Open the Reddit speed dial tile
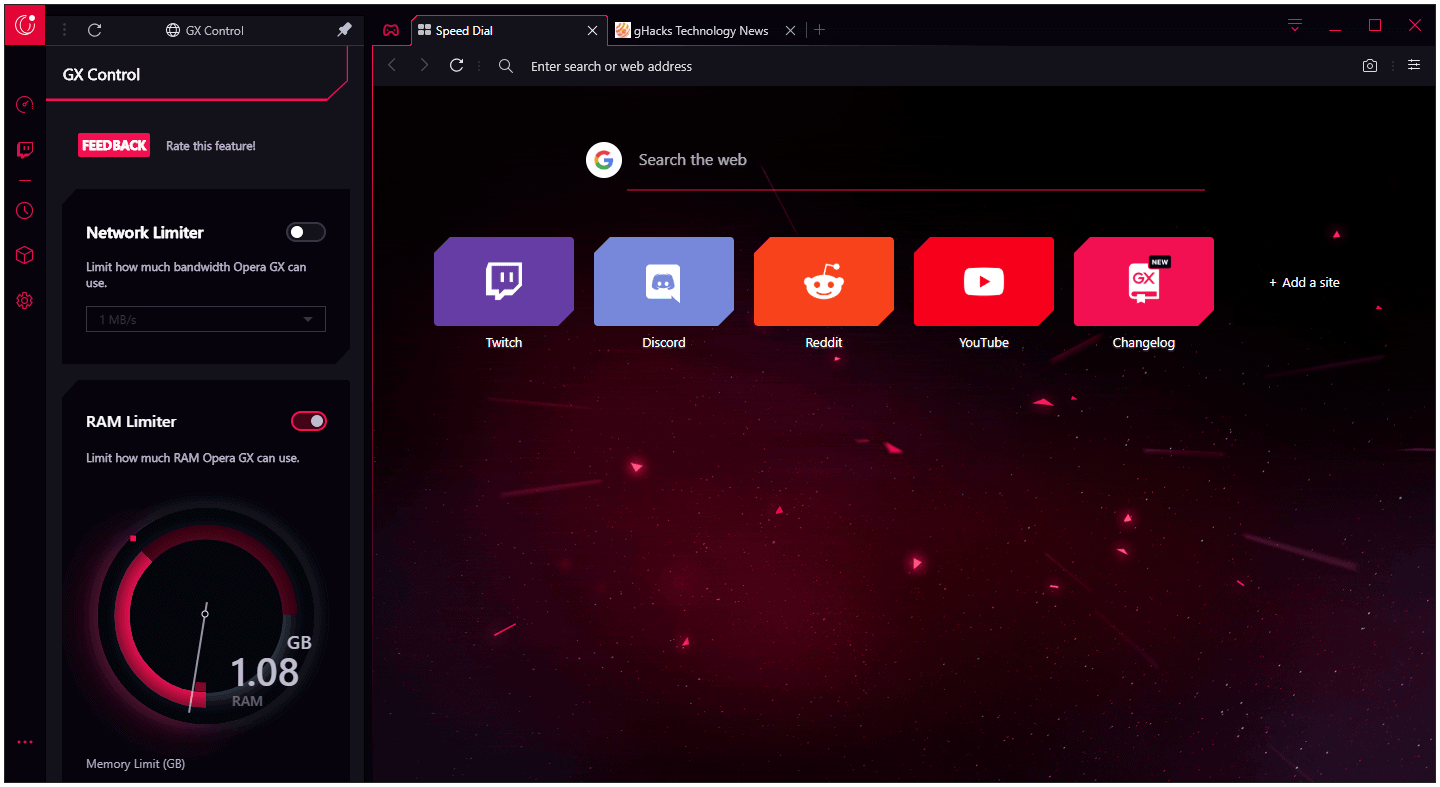This screenshot has height=787, width=1440. point(824,282)
